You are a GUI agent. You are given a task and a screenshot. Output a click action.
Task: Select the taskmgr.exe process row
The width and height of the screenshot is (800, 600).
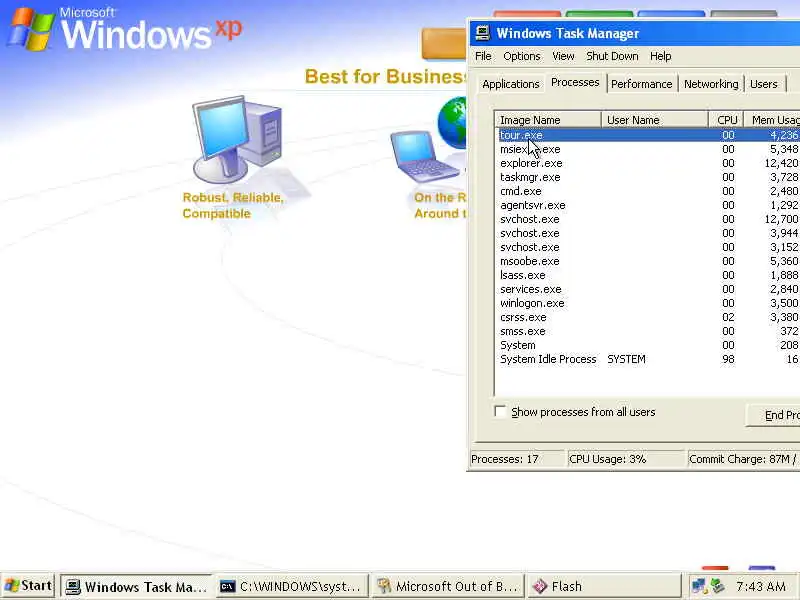tap(649, 177)
